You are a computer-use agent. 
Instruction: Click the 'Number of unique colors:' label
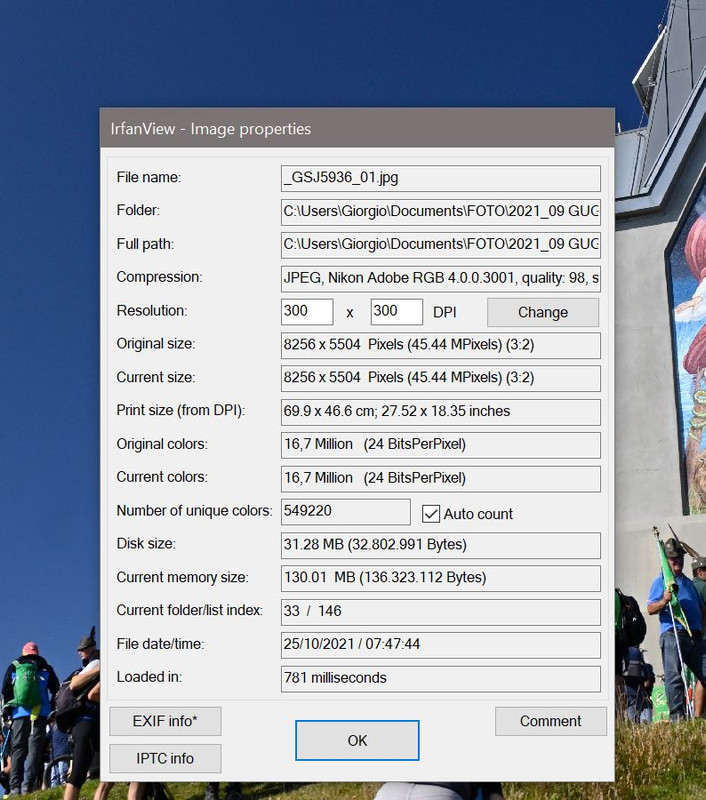(194, 510)
